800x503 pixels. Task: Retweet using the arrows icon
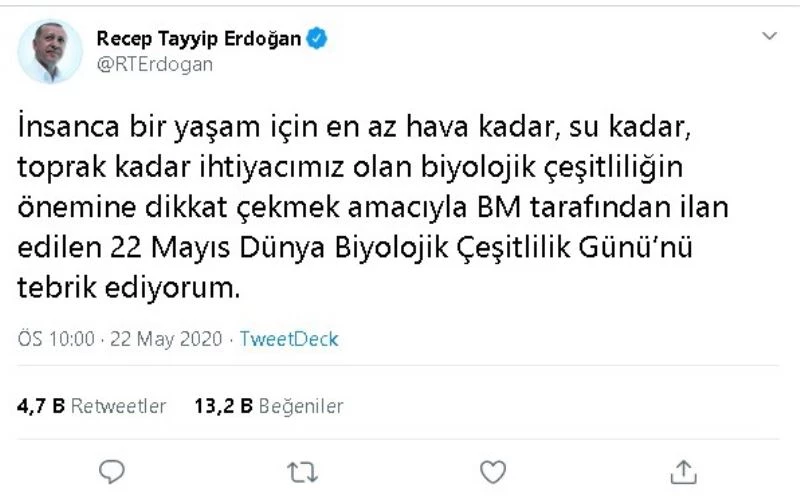(299, 470)
